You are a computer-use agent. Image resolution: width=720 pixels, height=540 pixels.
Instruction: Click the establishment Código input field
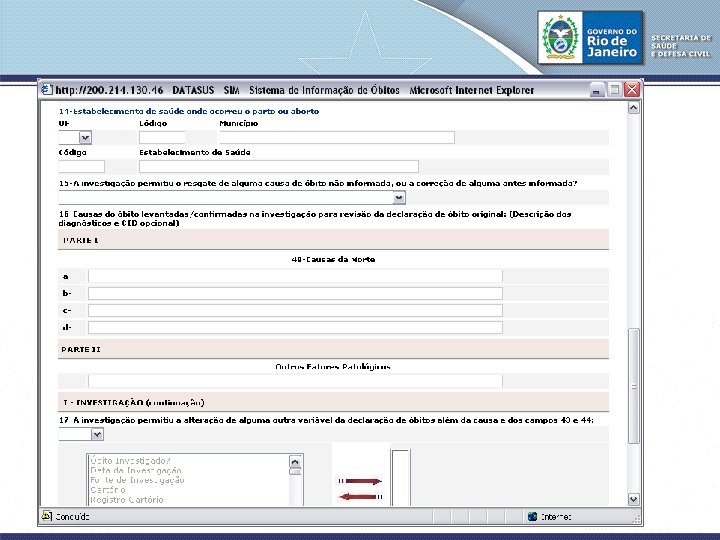pyautogui.click(x=82, y=166)
